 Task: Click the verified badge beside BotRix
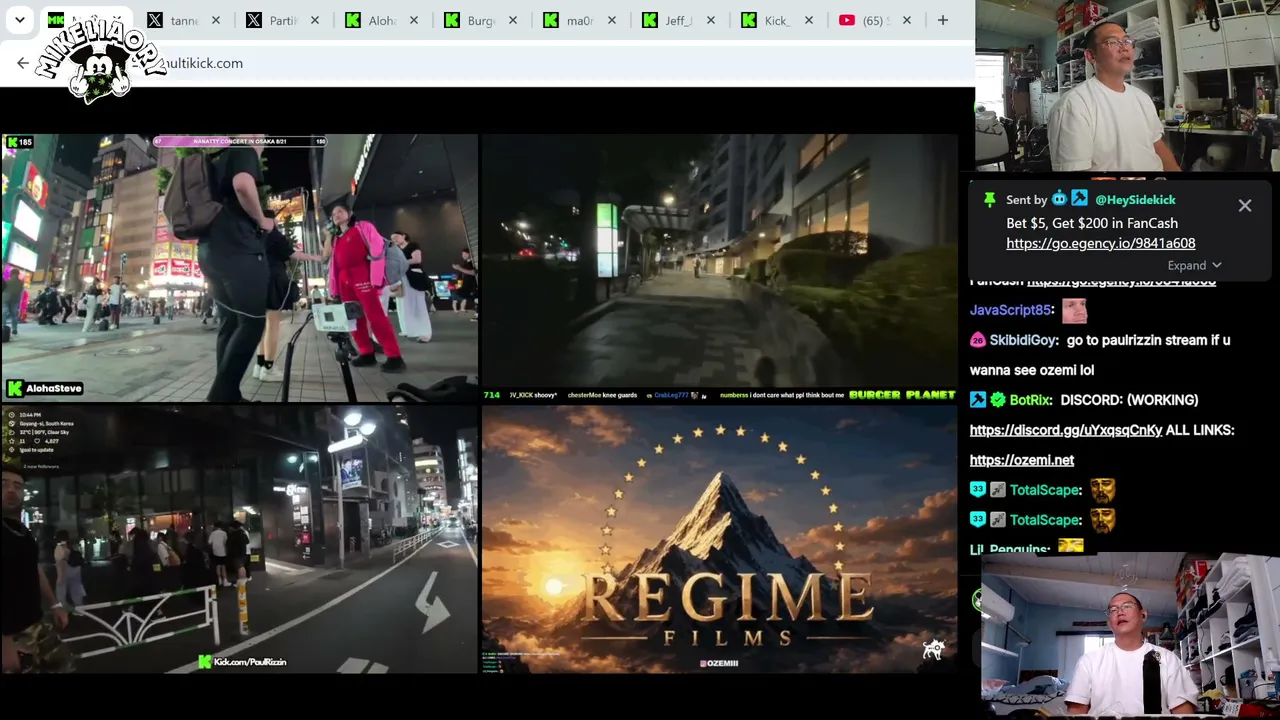[x=997, y=400]
